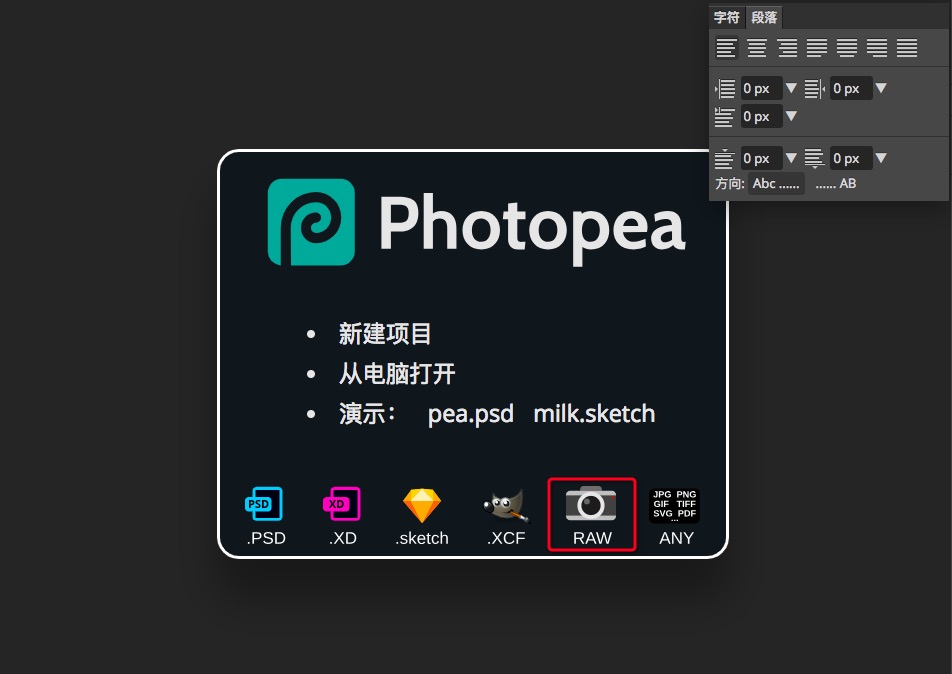Open the left indent value dropdown

tap(791, 88)
